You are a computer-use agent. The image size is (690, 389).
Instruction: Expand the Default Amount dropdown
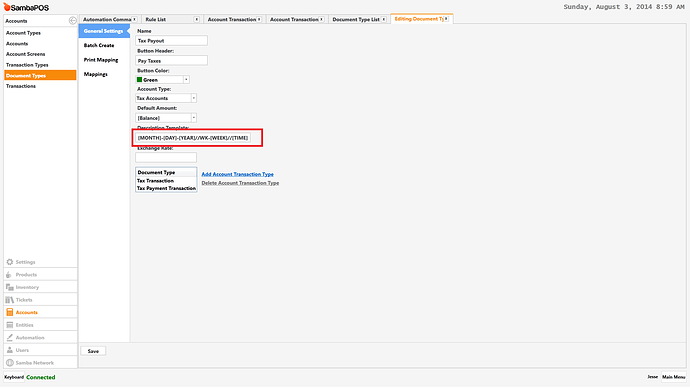(x=194, y=118)
